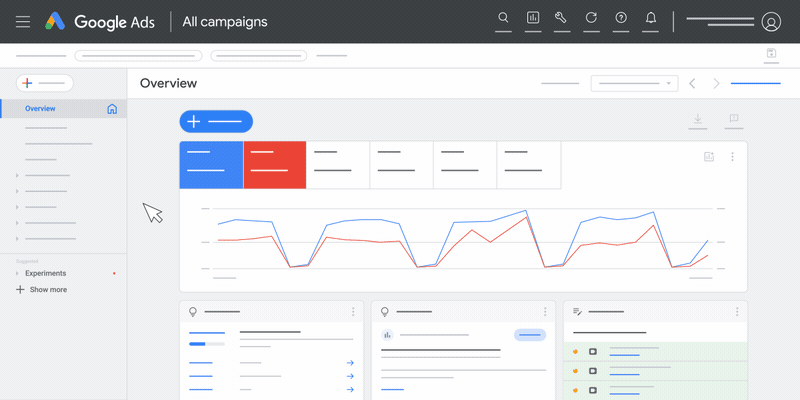The image size is (800, 400).
Task: Click the All campaigns title
Action: 225,22
